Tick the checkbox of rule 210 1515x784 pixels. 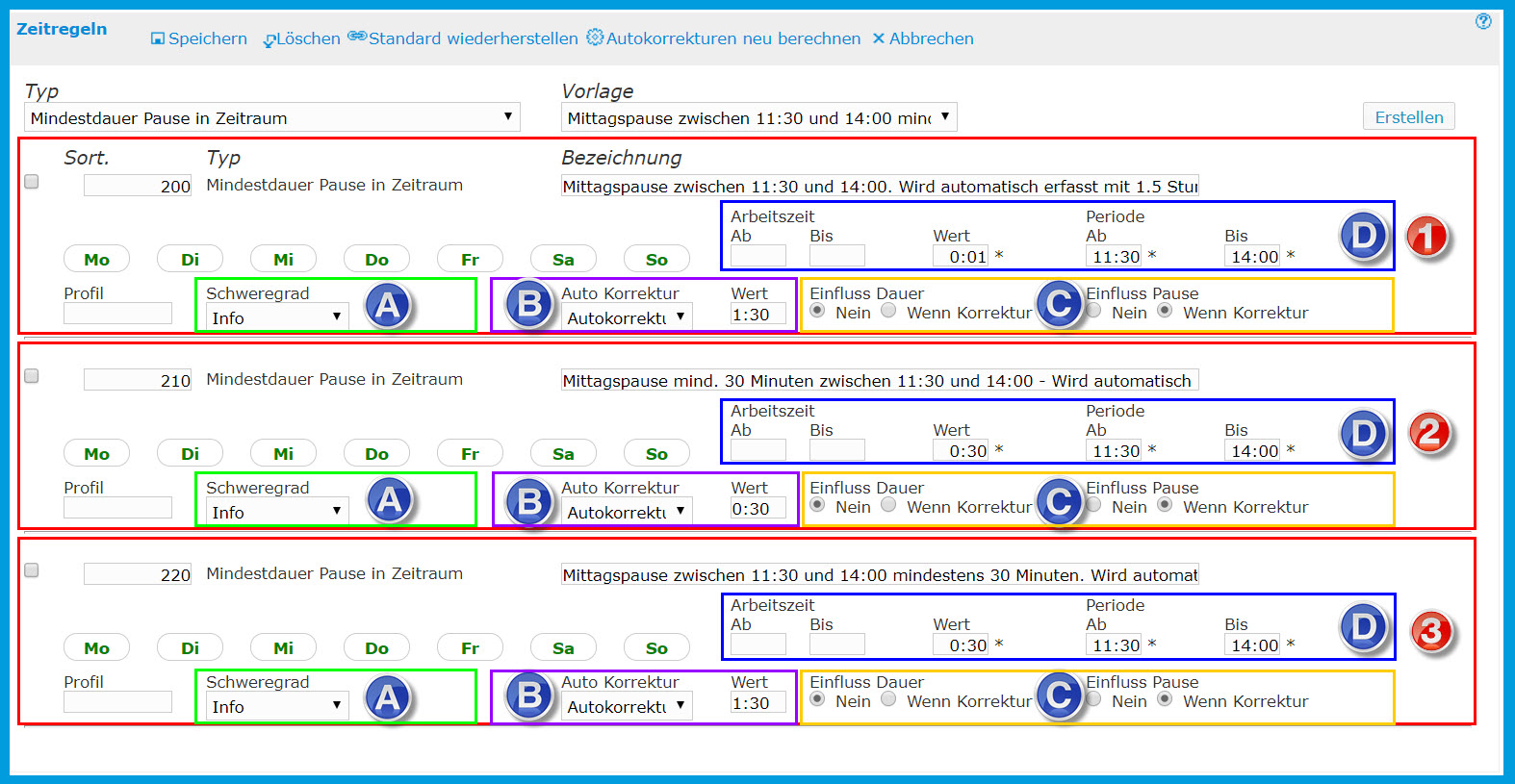click(32, 376)
